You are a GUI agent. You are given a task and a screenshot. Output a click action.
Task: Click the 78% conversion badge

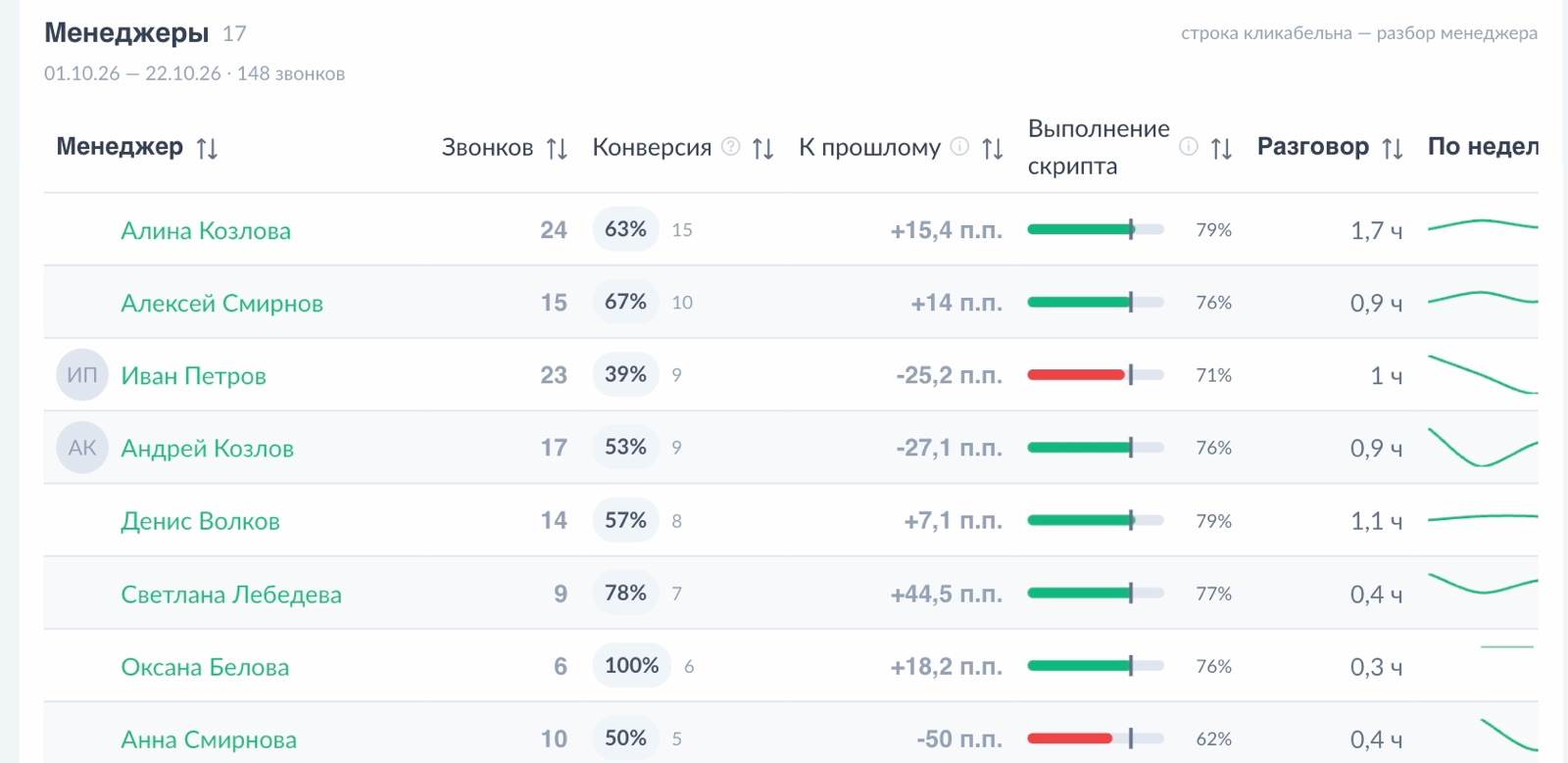click(x=625, y=594)
